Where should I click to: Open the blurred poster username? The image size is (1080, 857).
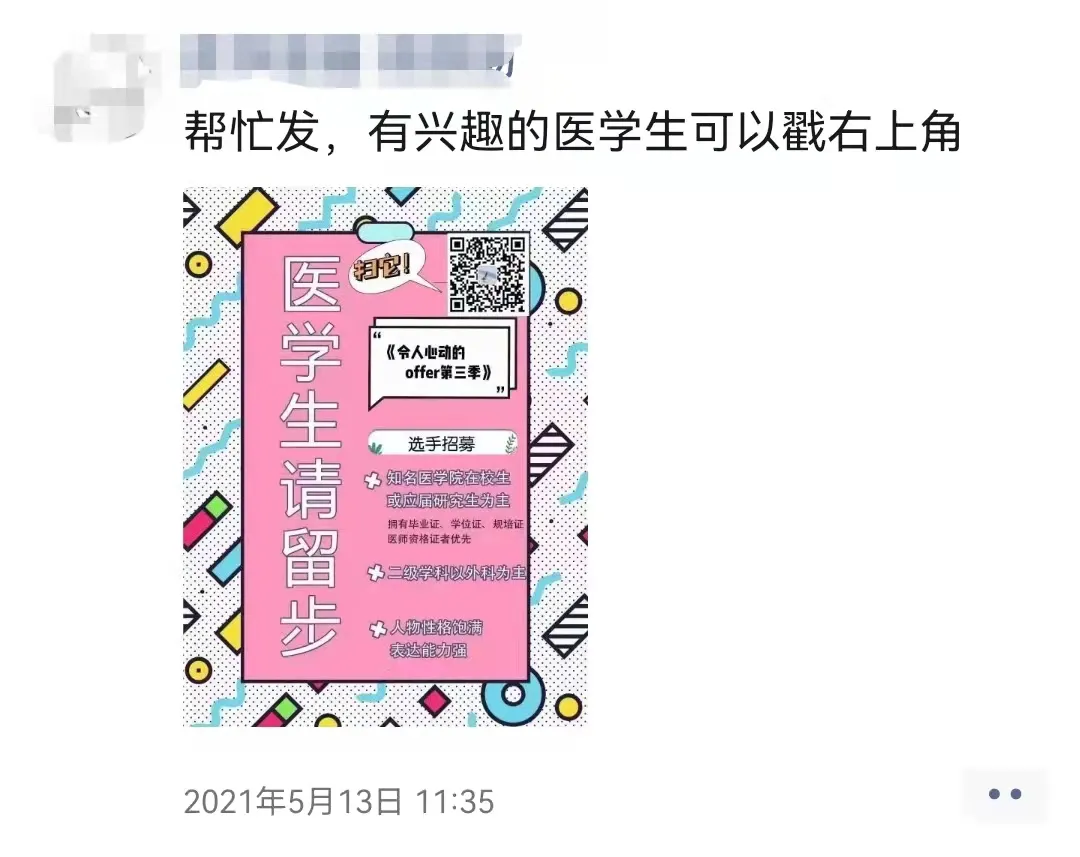click(x=348, y=61)
